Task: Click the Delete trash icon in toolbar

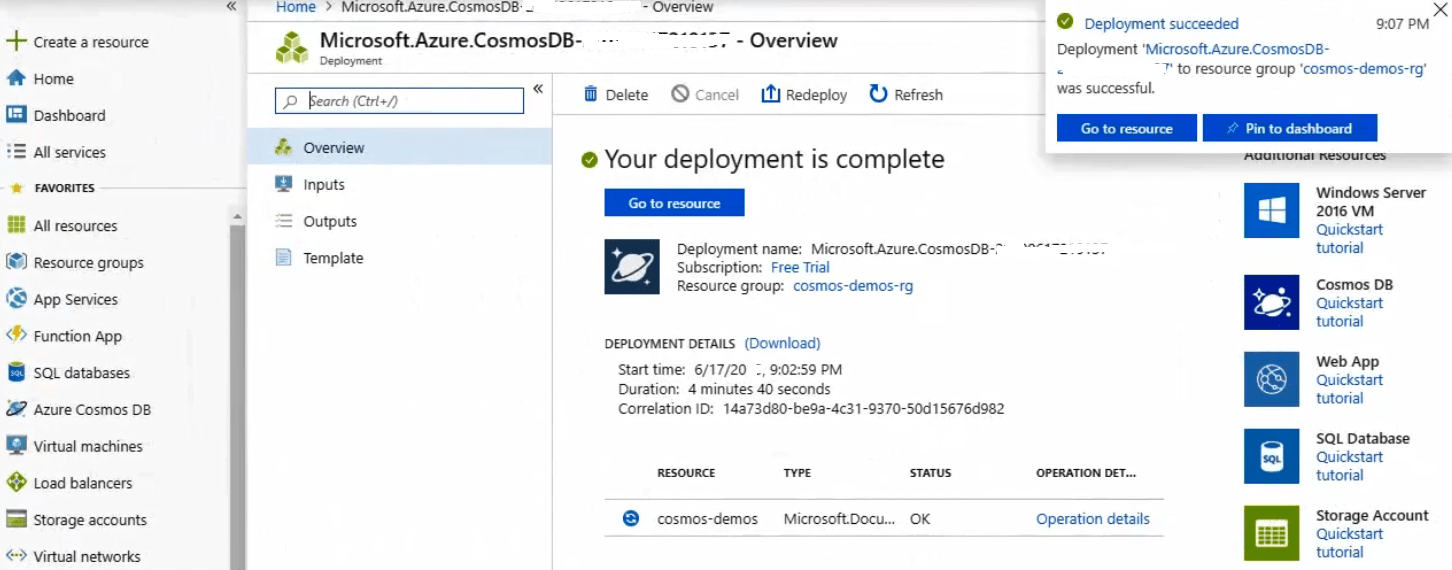Action: 590,94
